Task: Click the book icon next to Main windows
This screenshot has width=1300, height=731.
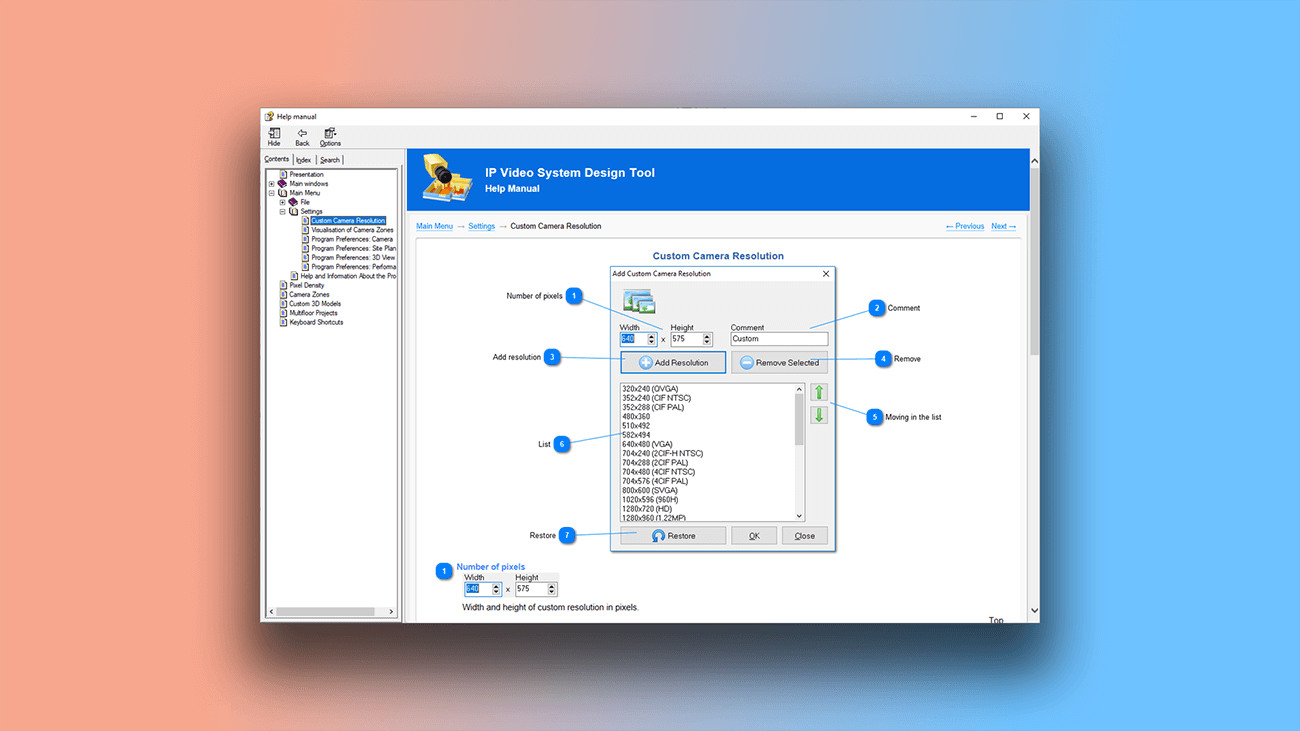Action: click(x=284, y=183)
